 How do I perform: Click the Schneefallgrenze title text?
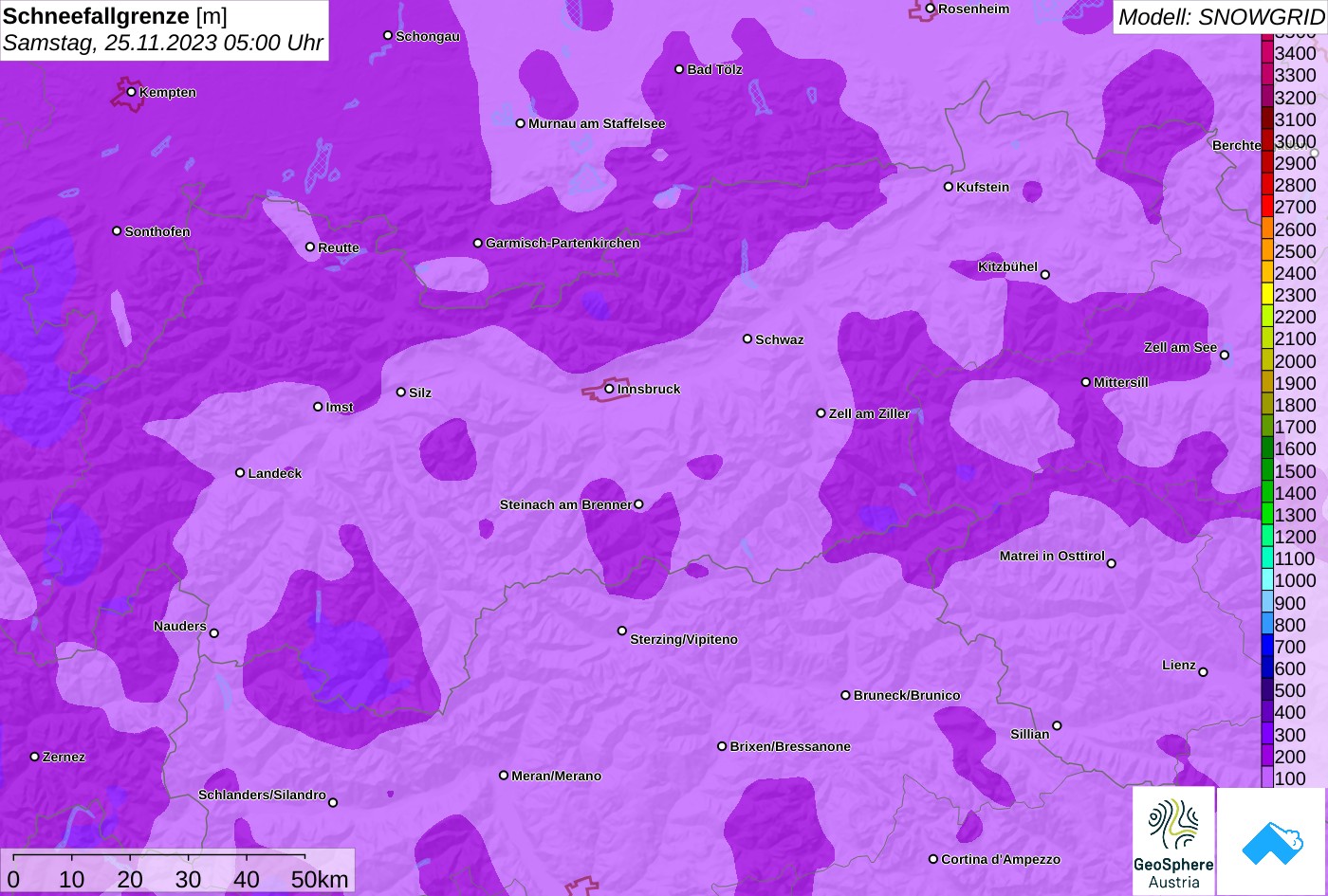coord(96,16)
